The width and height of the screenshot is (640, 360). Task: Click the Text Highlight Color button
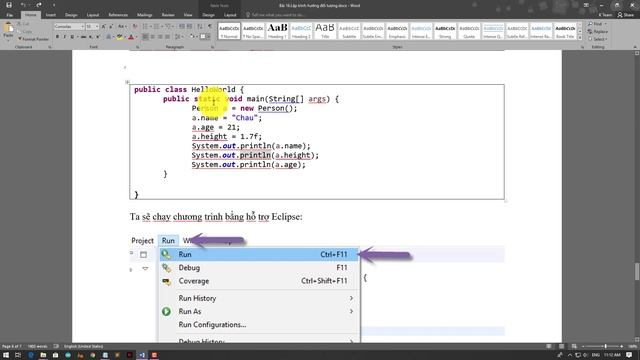coord(120,37)
